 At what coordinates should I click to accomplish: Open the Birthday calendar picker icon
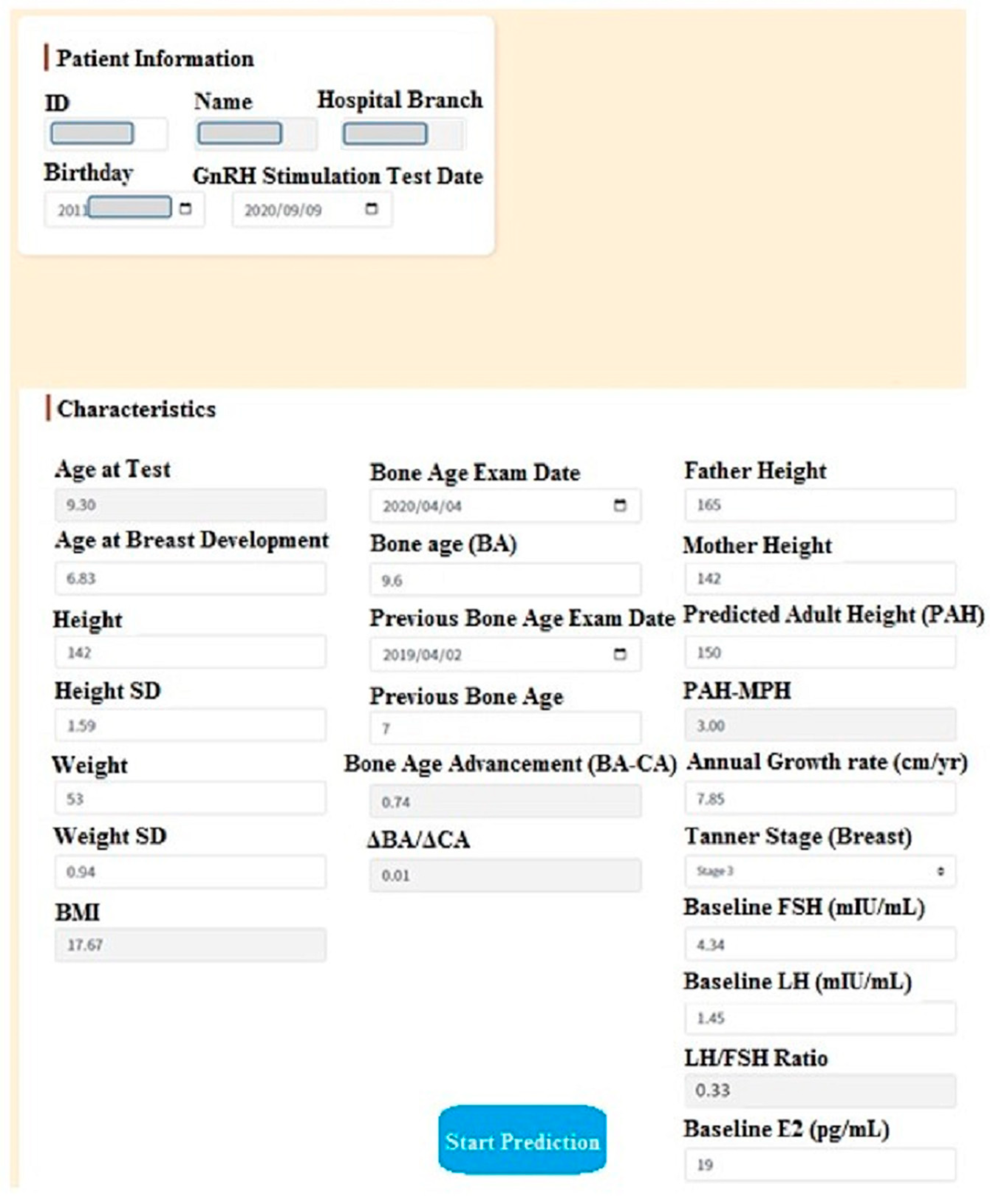[x=185, y=209]
